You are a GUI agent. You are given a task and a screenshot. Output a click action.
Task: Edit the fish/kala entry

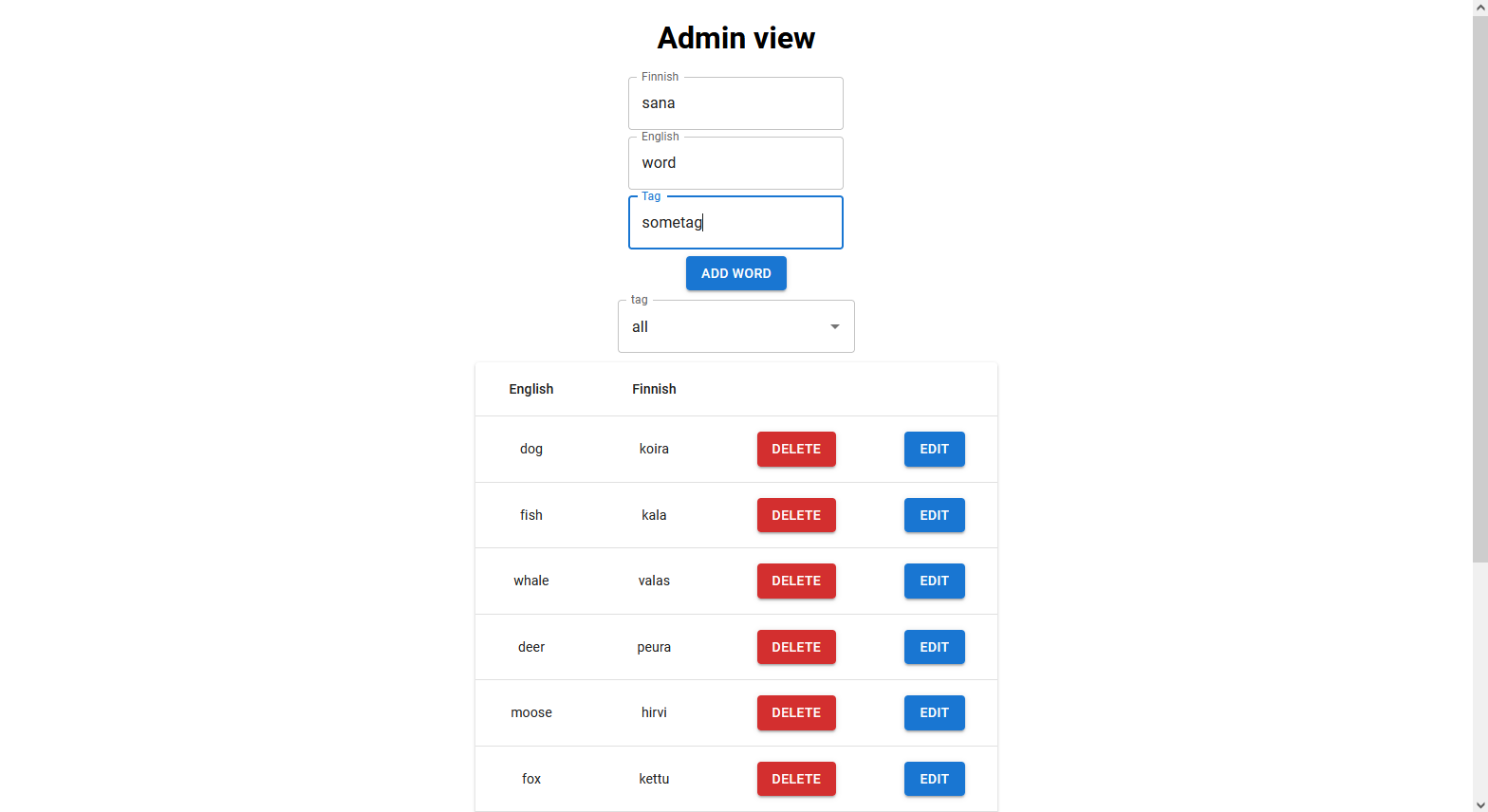point(934,515)
